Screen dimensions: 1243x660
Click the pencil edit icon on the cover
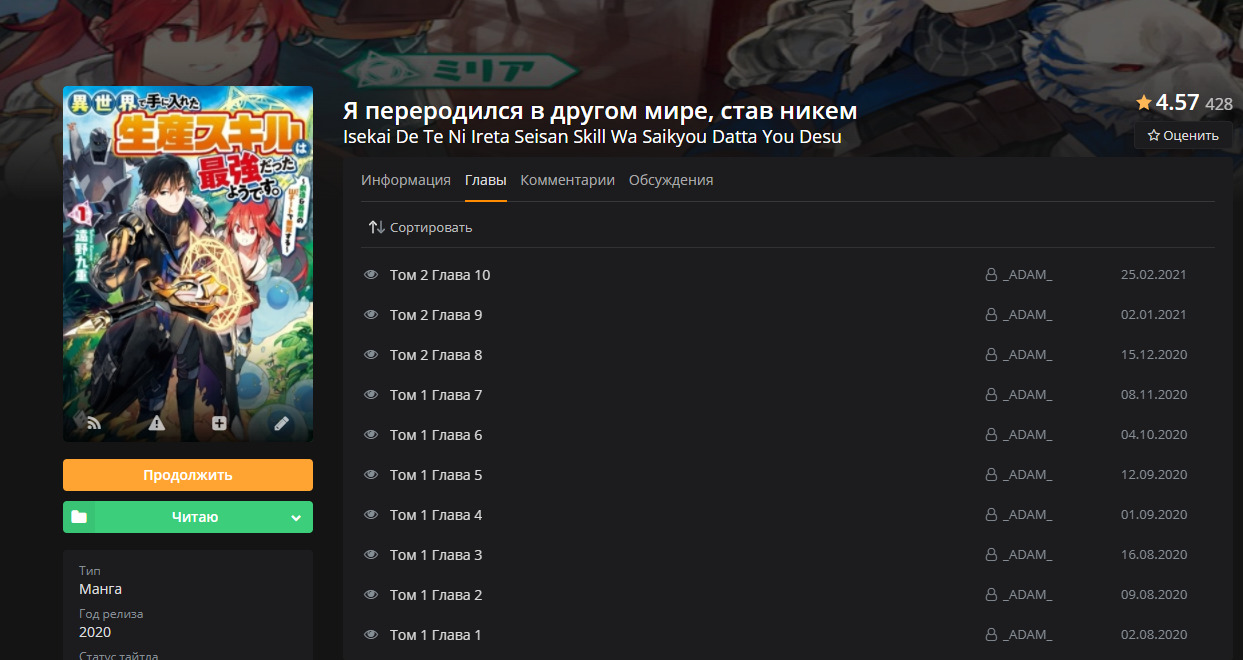(x=281, y=423)
